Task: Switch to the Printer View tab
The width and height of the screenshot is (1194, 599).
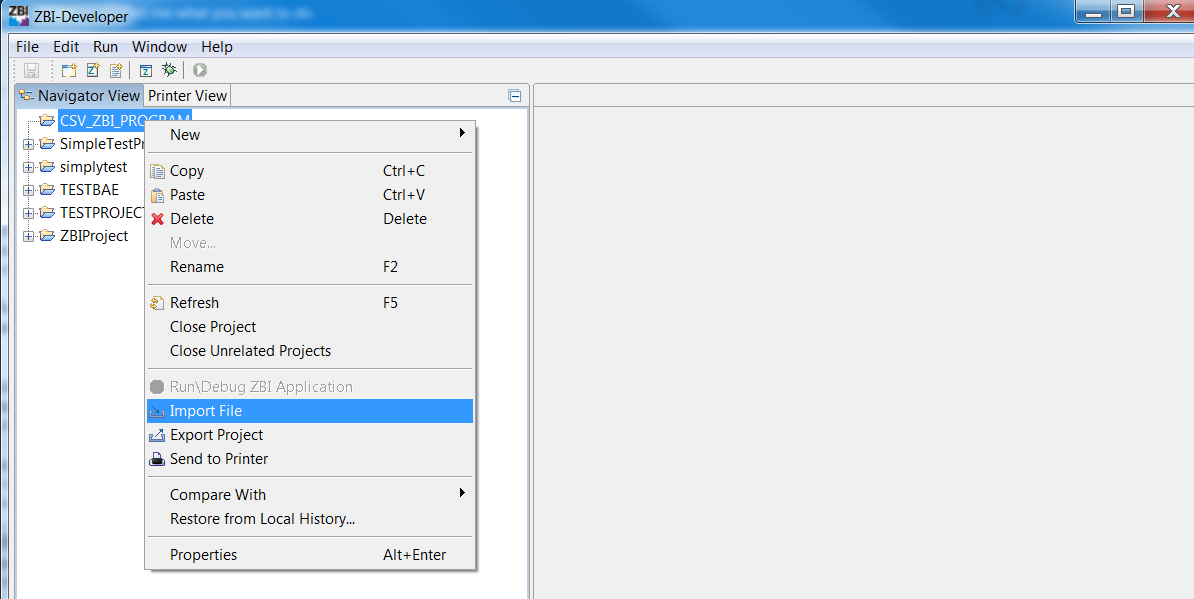Action: [186, 95]
